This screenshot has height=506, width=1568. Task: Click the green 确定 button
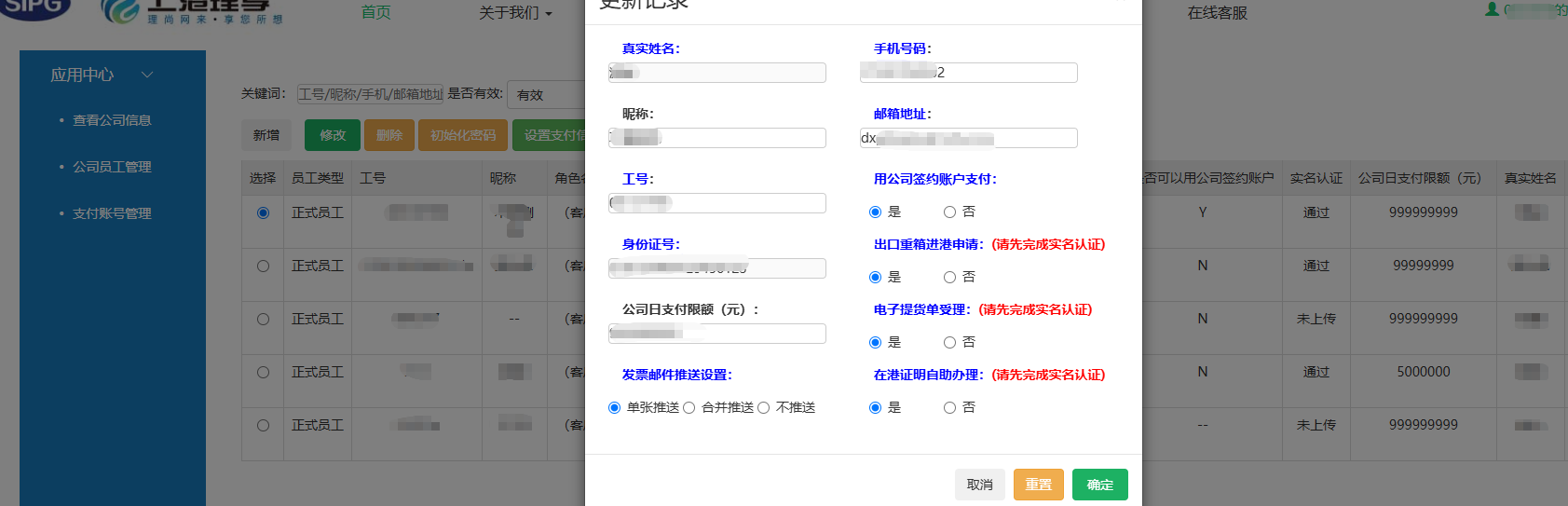[1100, 485]
